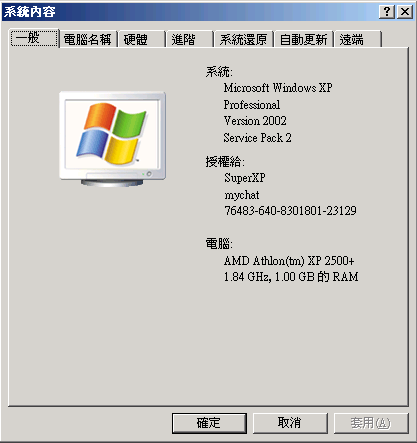Screen dimensions: 417x443
Task: Go to the 遠端 tab
Action: coord(358,40)
